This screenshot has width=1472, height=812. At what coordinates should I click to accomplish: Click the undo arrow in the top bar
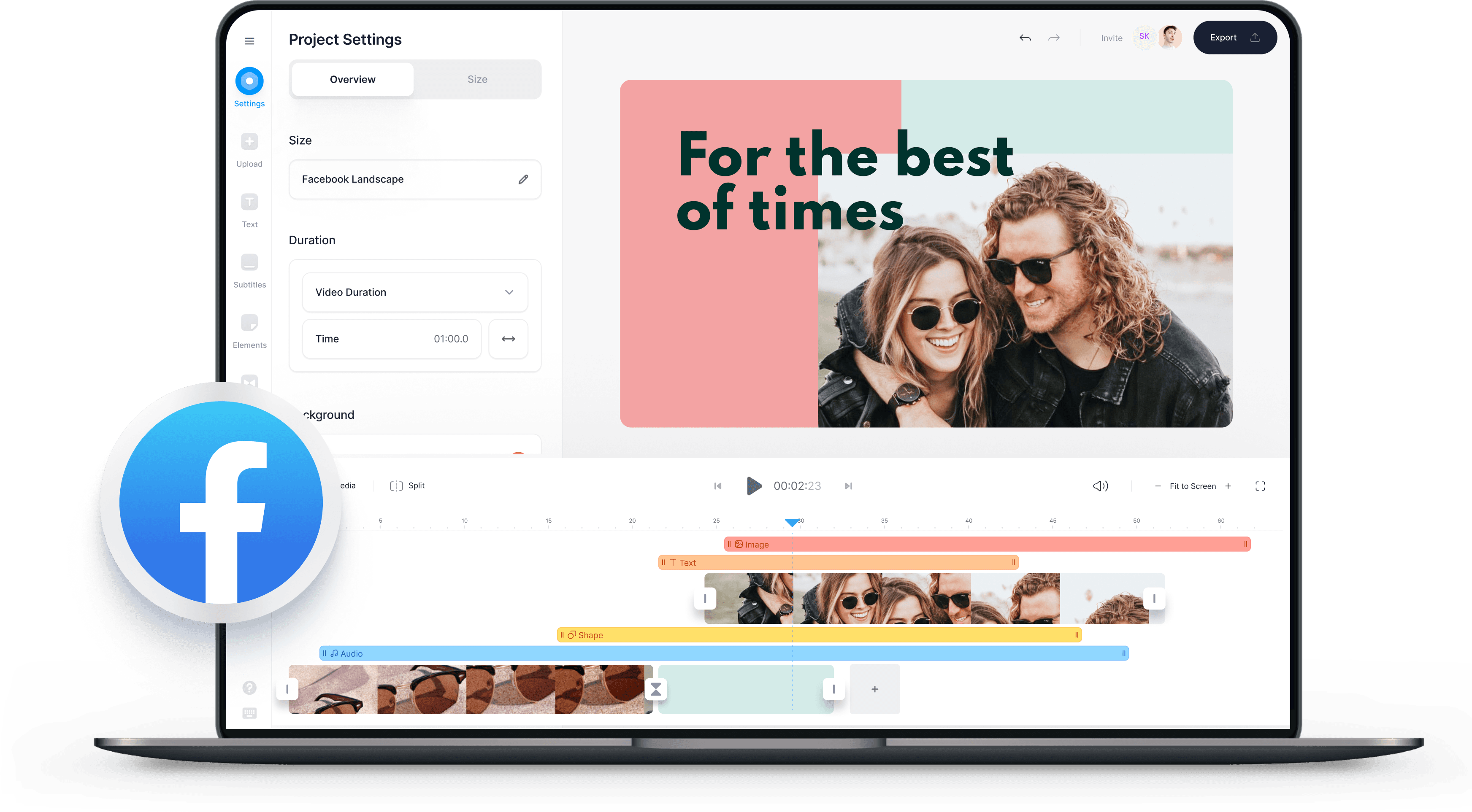tap(1025, 38)
